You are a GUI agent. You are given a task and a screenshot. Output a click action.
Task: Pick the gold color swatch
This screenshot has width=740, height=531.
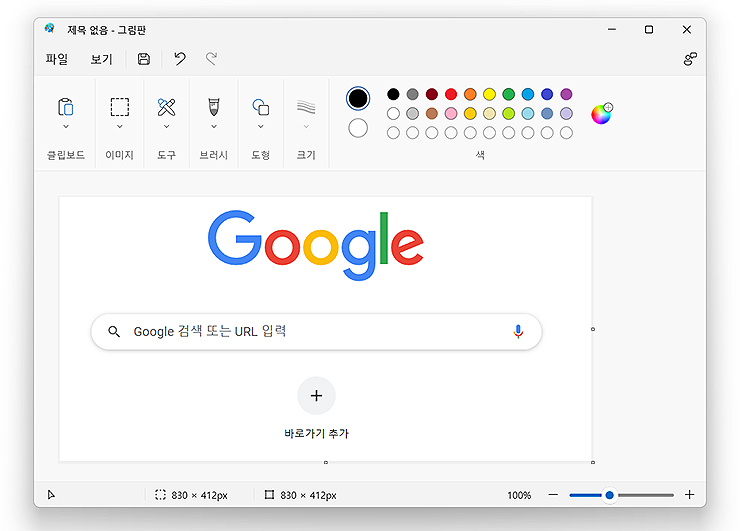(x=470, y=113)
